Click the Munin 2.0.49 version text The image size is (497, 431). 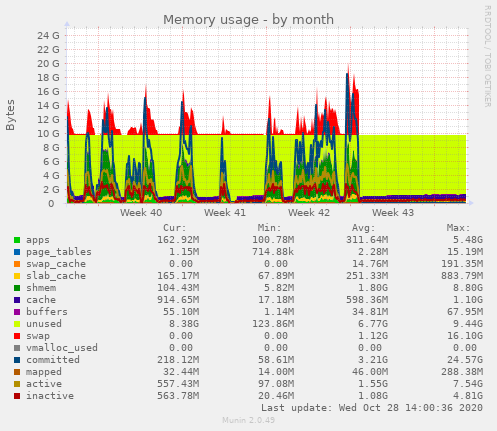click(x=249, y=420)
